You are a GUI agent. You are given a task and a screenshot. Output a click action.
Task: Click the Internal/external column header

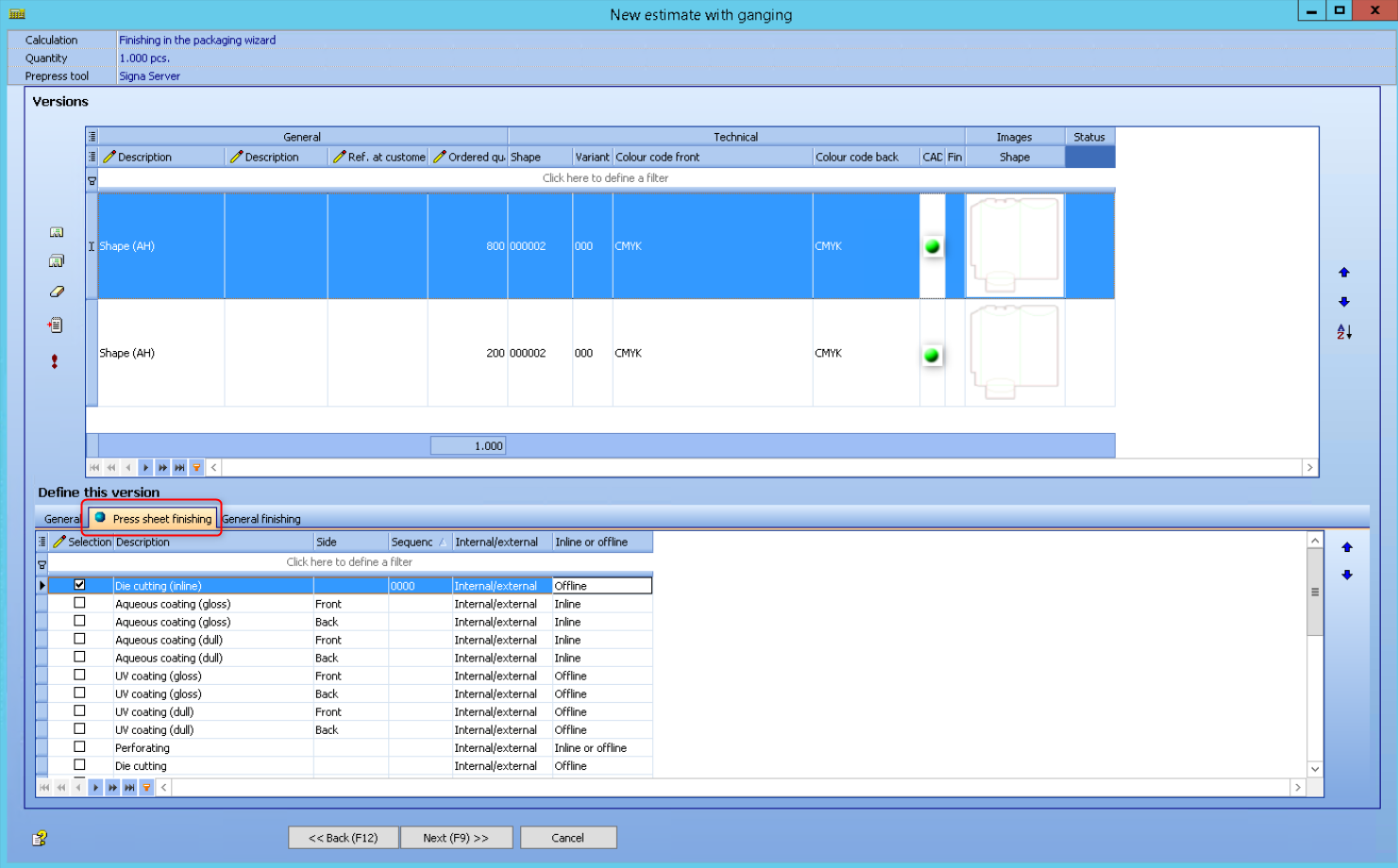(x=502, y=542)
